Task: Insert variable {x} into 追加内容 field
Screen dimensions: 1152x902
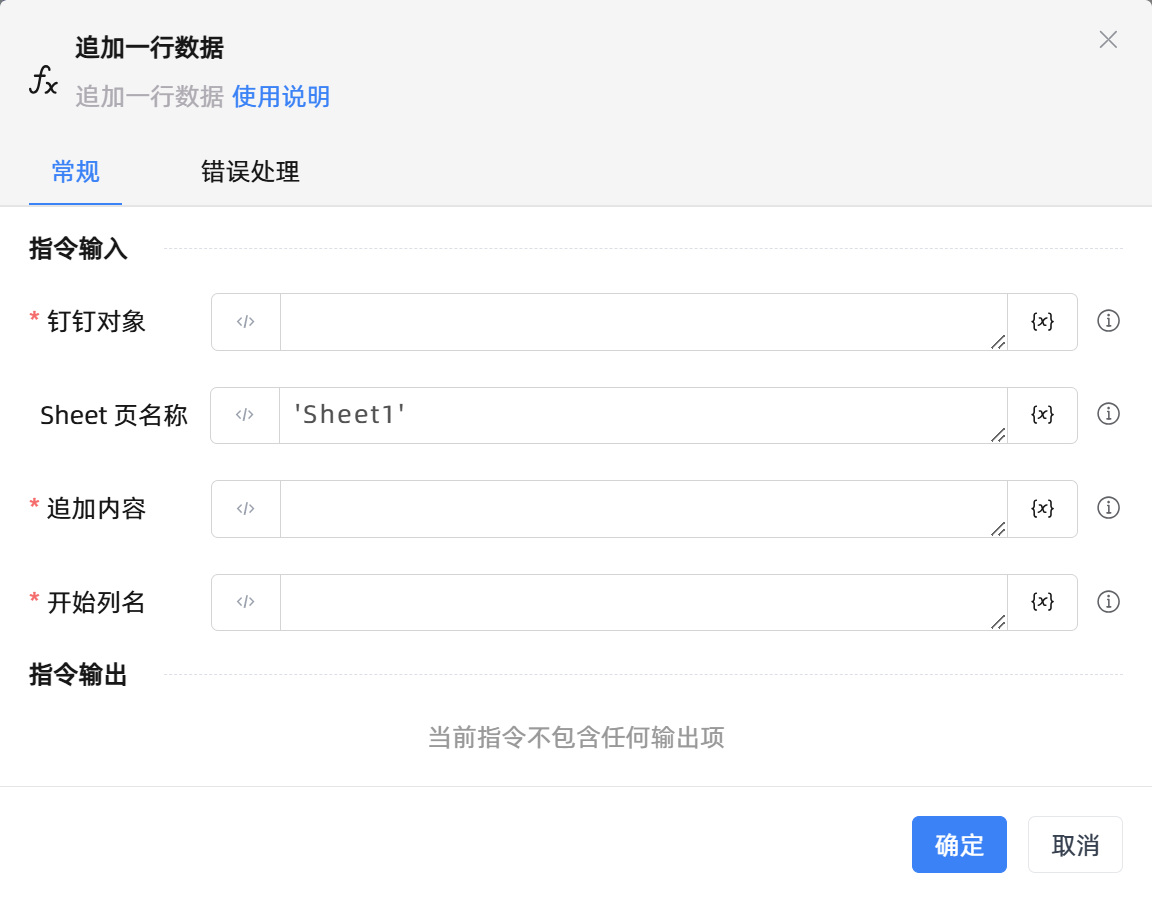Action: click(x=1042, y=509)
